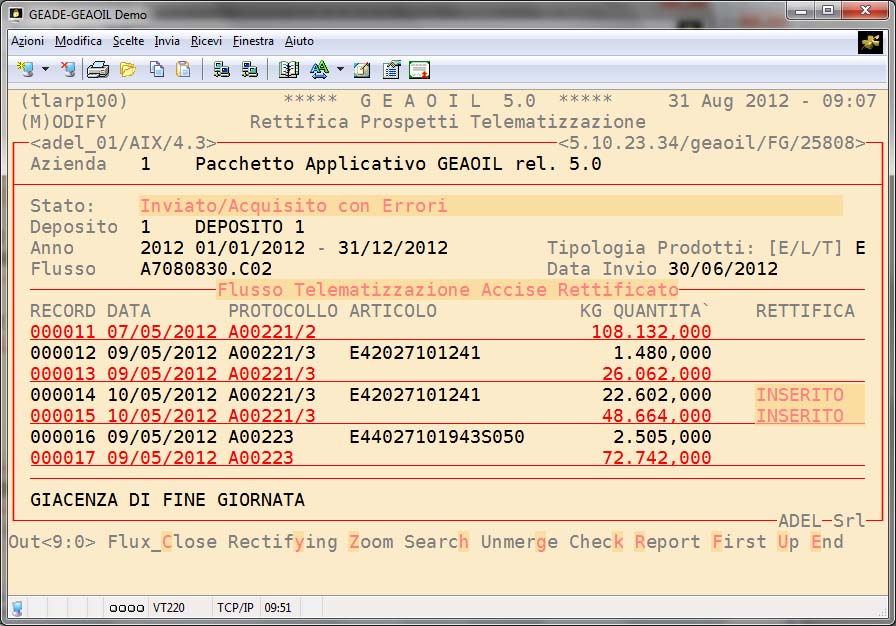Screen dimensions: 896x626
Task: Click the font size icon
Action: (x=319, y=70)
